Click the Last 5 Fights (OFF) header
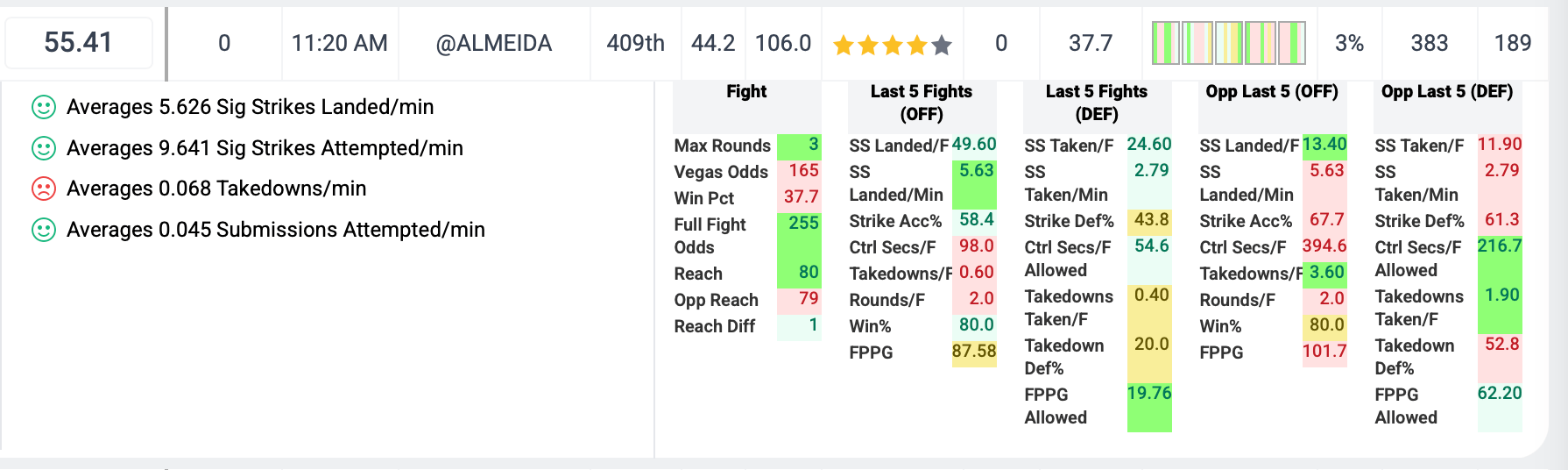This screenshot has height=470, width=1568. tap(922, 103)
